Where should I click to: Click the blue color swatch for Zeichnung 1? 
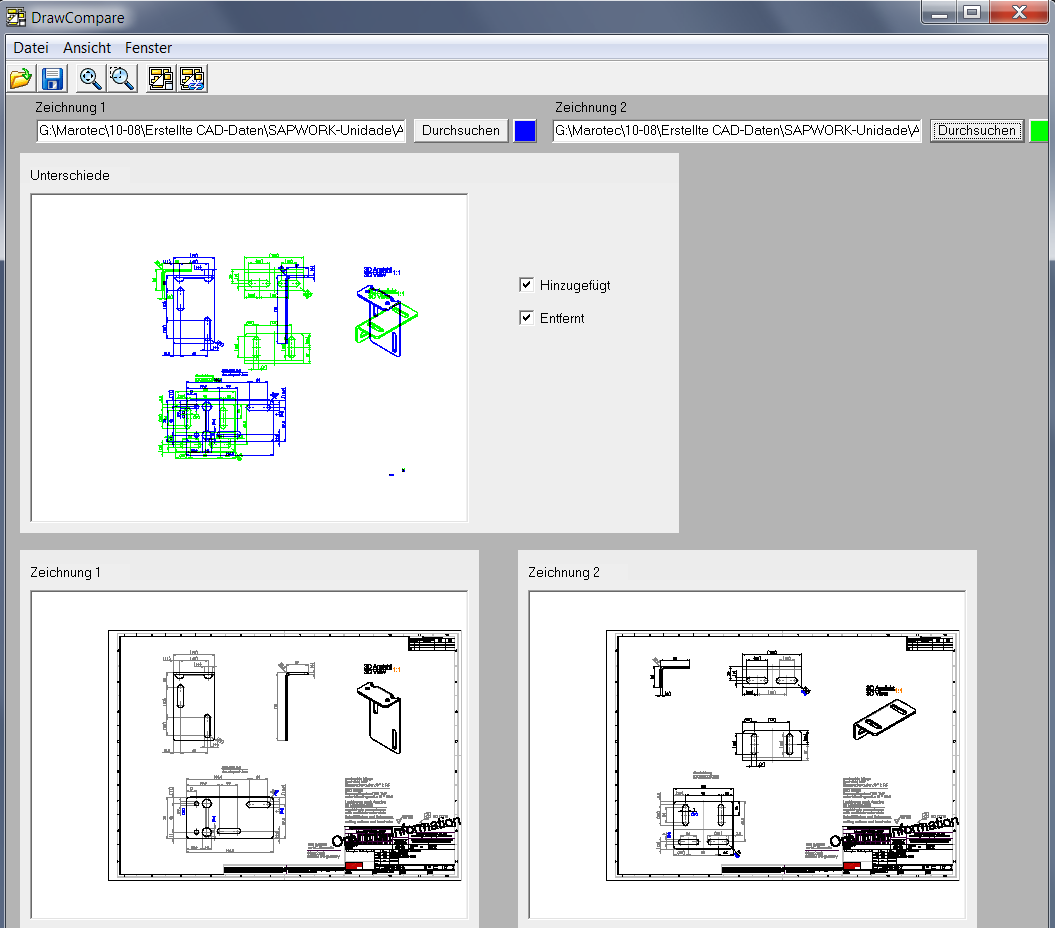pos(525,130)
